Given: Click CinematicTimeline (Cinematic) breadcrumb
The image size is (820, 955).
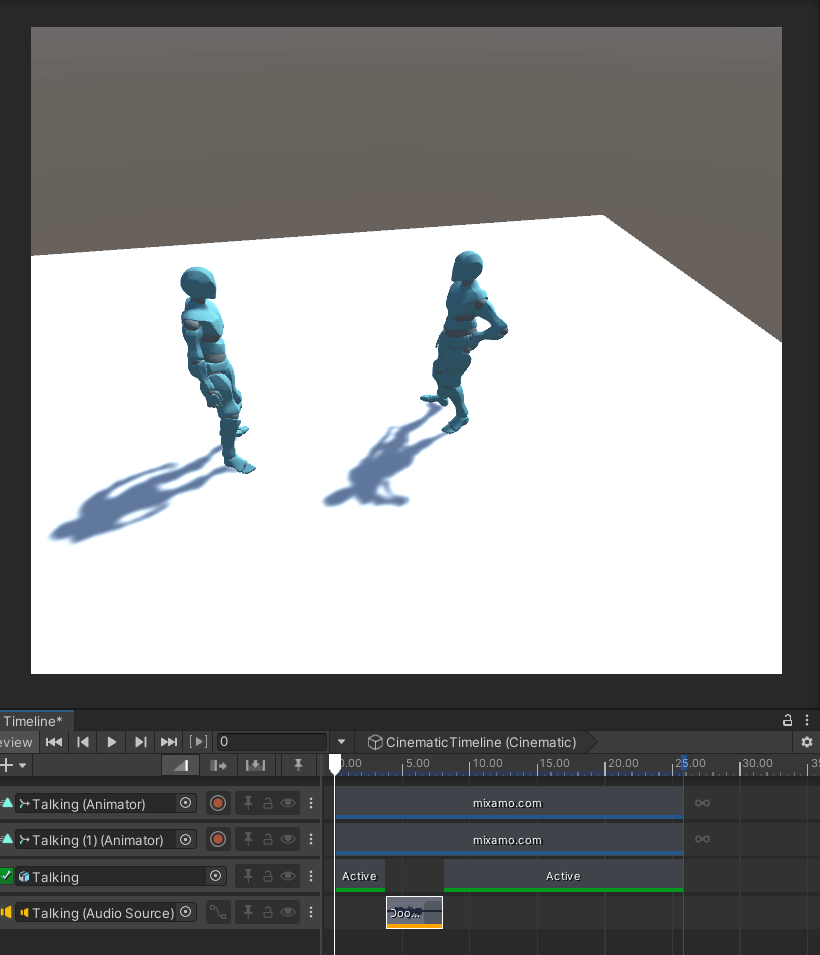Looking at the screenshot, I should pos(472,742).
